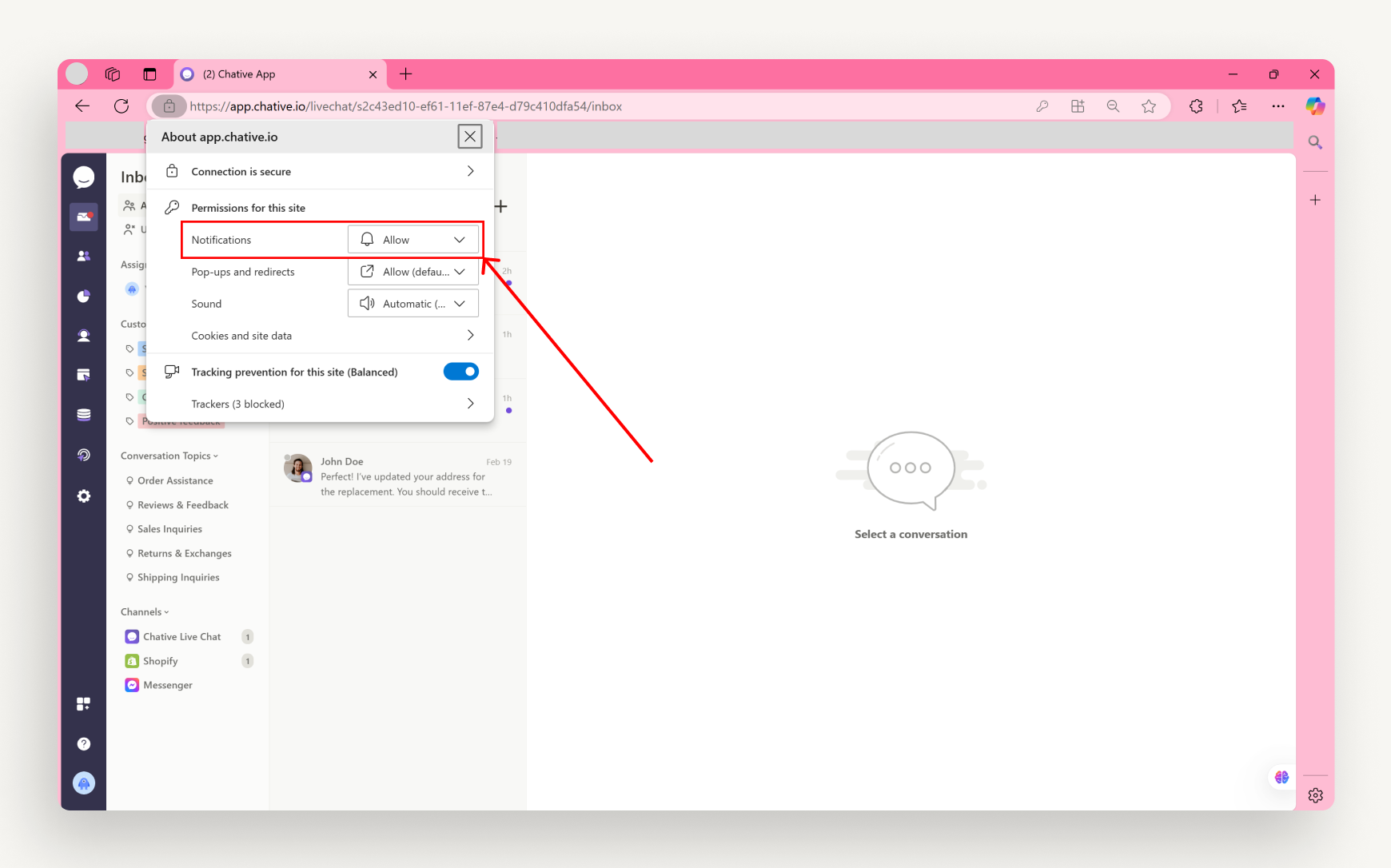Open Cookies and site data settings

point(320,335)
